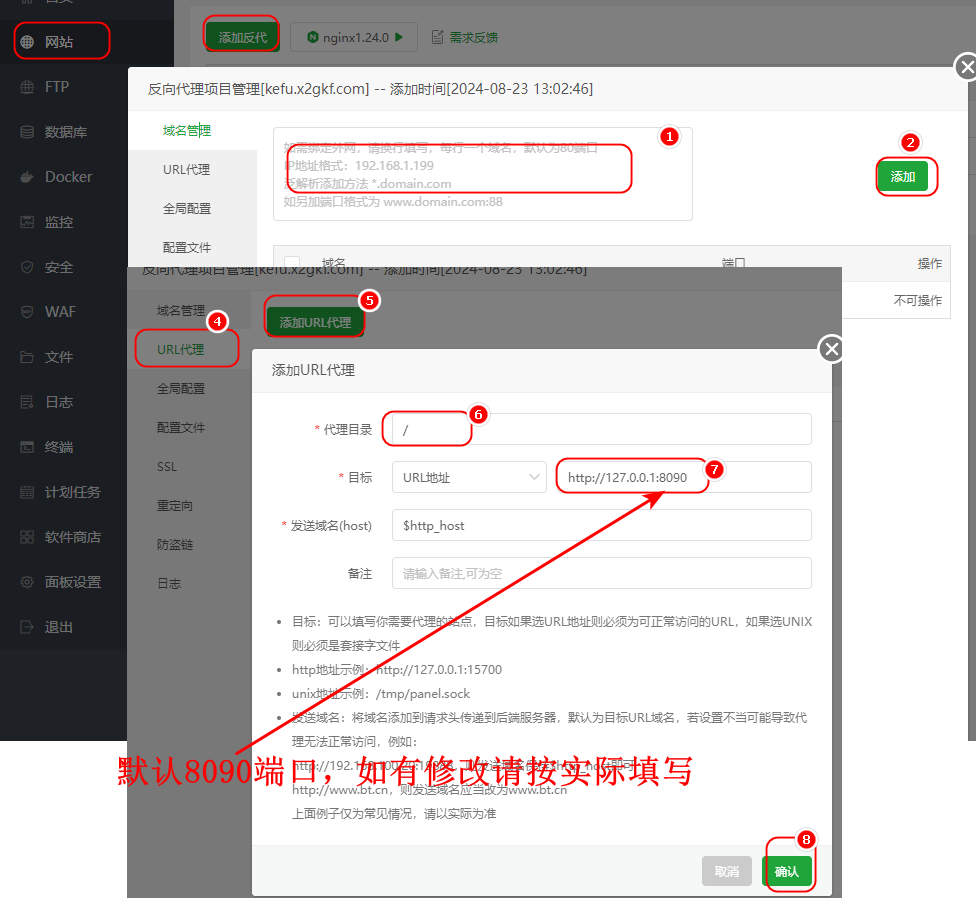The image size is (976, 904).
Task: Open Docker from the sidebar icon
Action: [27, 177]
